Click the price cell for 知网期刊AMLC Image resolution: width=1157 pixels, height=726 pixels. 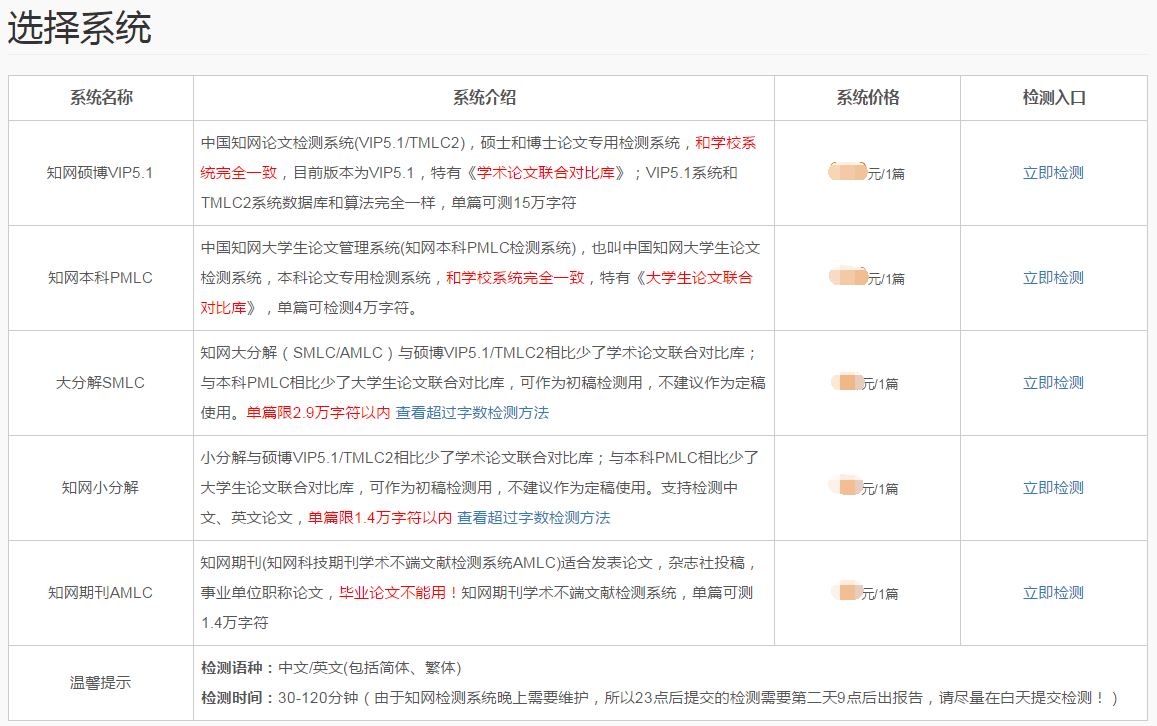click(x=867, y=592)
